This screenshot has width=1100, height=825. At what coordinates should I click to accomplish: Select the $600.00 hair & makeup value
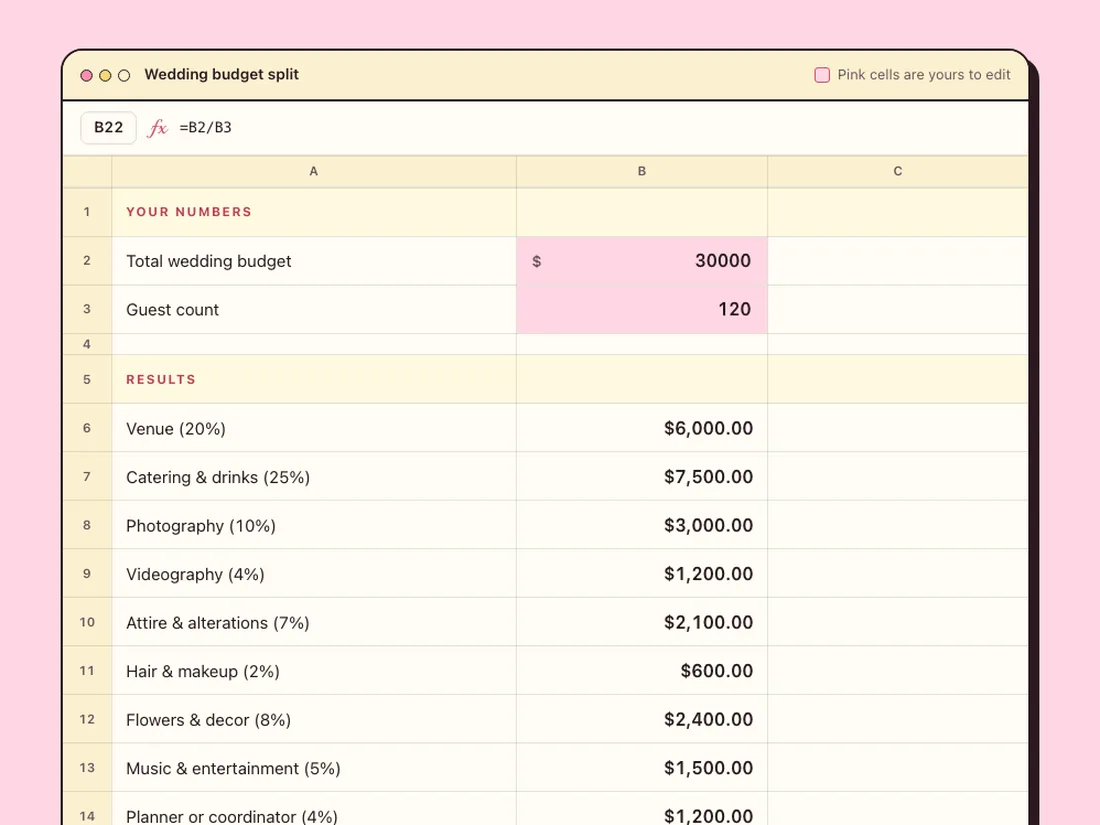(x=642, y=671)
